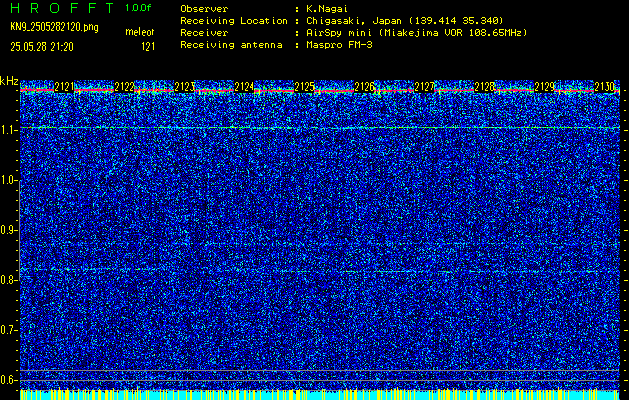The height and width of the screenshot is (400, 629).
Task: Click the 0.7 frequency axis label
Action: coord(9,330)
